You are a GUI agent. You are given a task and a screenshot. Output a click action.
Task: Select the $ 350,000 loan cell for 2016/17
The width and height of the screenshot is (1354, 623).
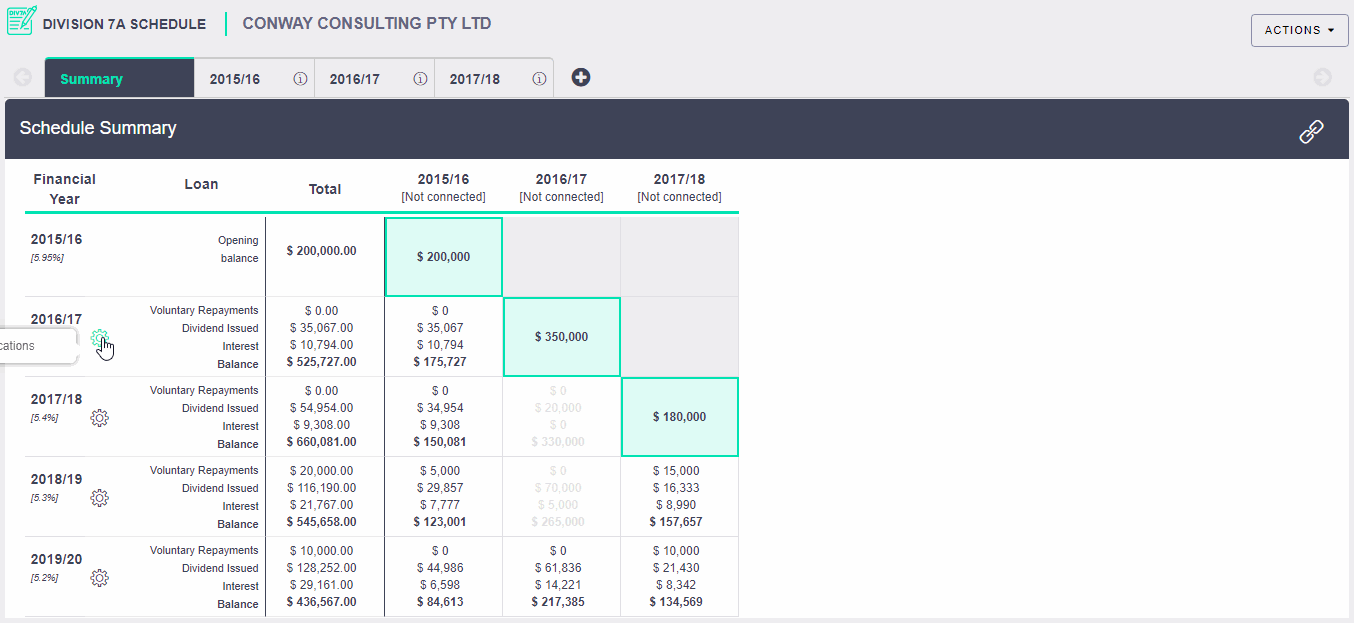pyautogui.click(x=561, y=337)
